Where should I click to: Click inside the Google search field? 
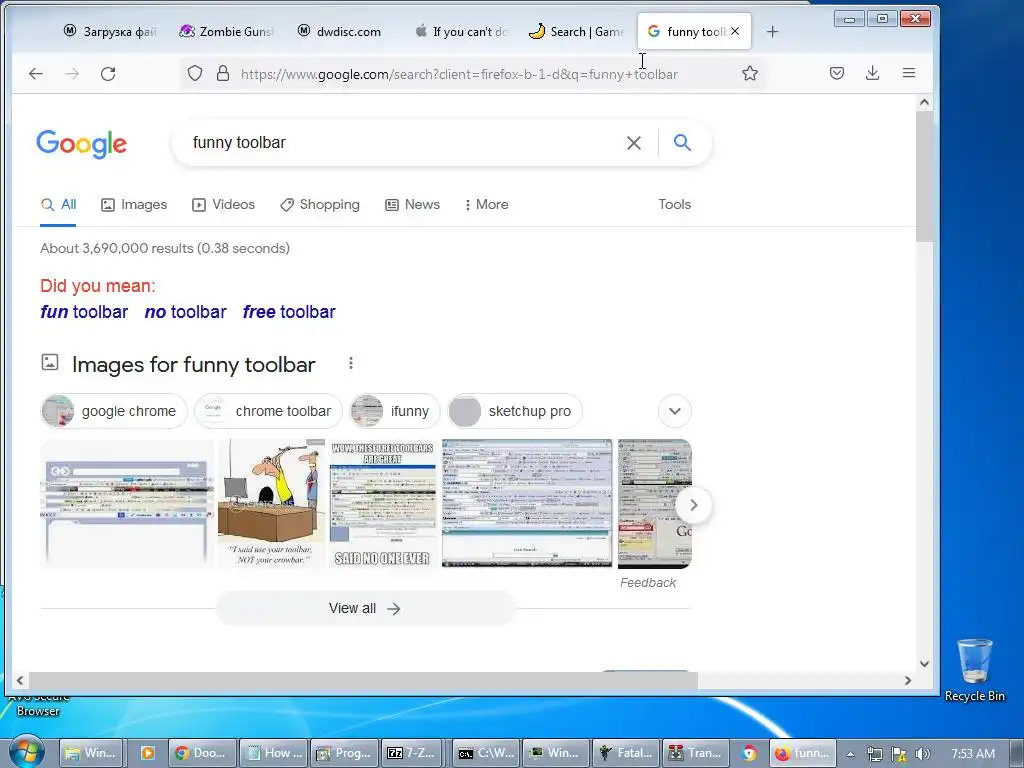(x=402, y=142)
